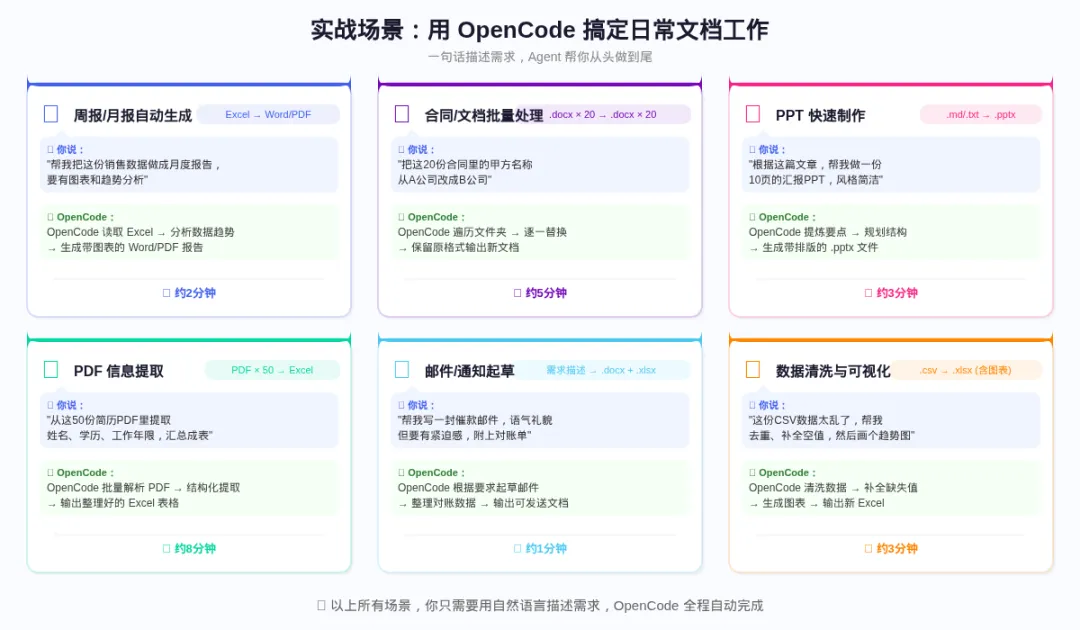Click the line 把这20份合同里的甲方名称

pyautogui.click(x=465, y=165)
